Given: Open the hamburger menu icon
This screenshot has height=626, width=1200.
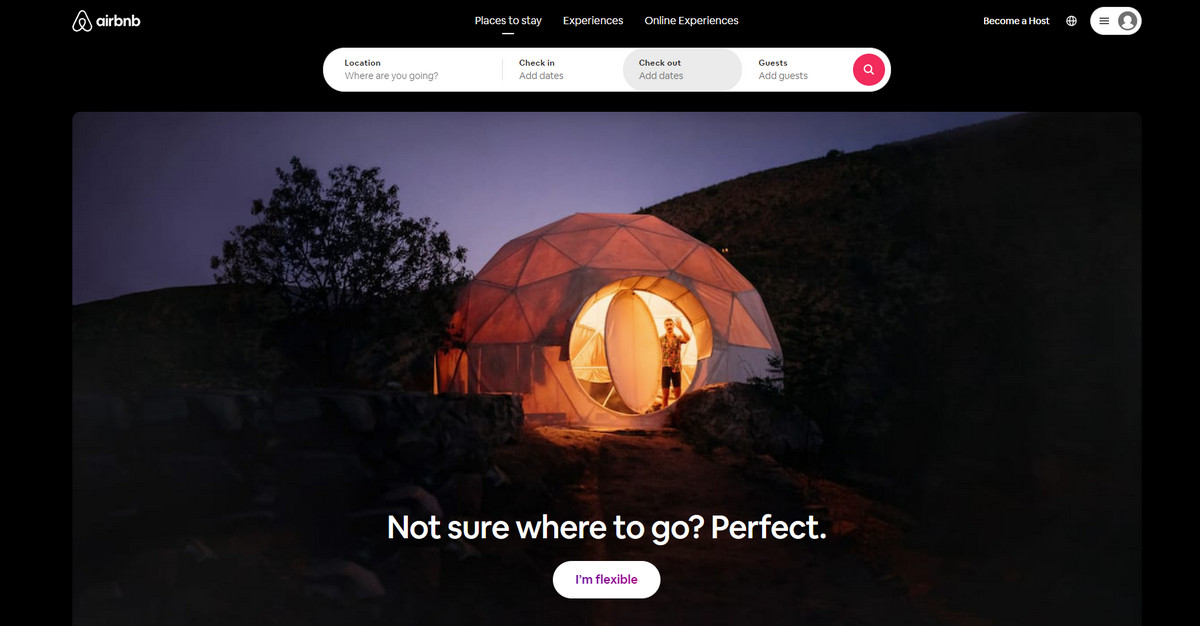Looking at the screenshot, I should pyautogui.click(x=1104, y=21).
